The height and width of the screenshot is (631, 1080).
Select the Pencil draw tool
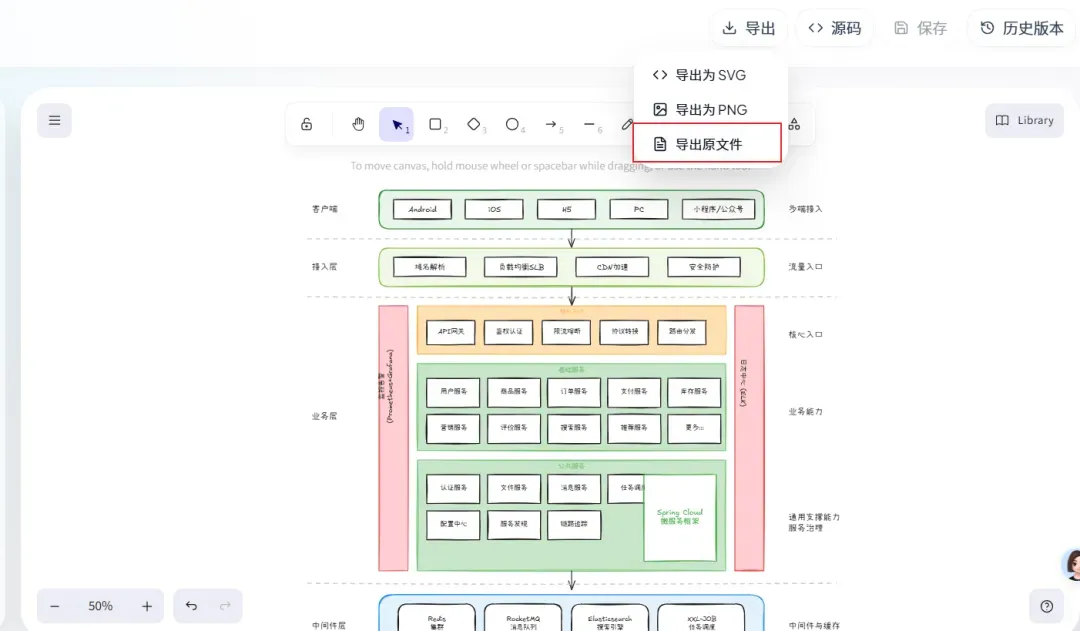coord(626,125)
